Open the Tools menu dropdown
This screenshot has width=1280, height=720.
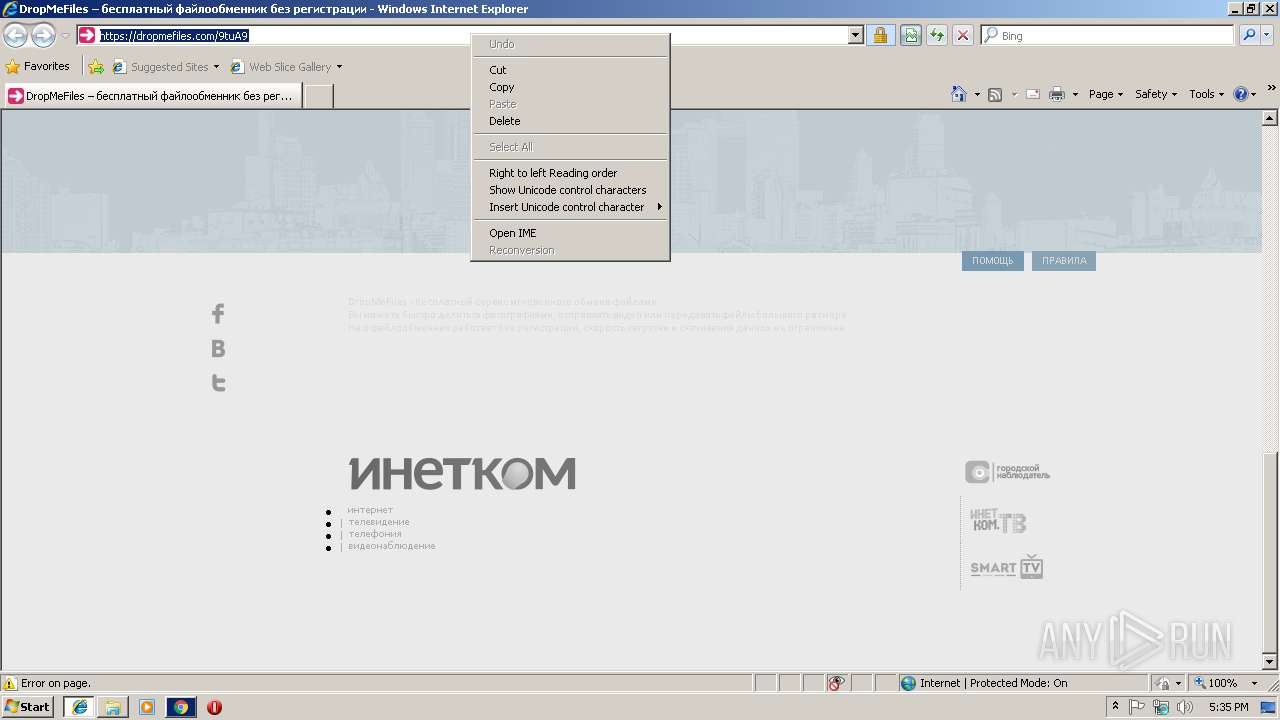pos(1206,94)
